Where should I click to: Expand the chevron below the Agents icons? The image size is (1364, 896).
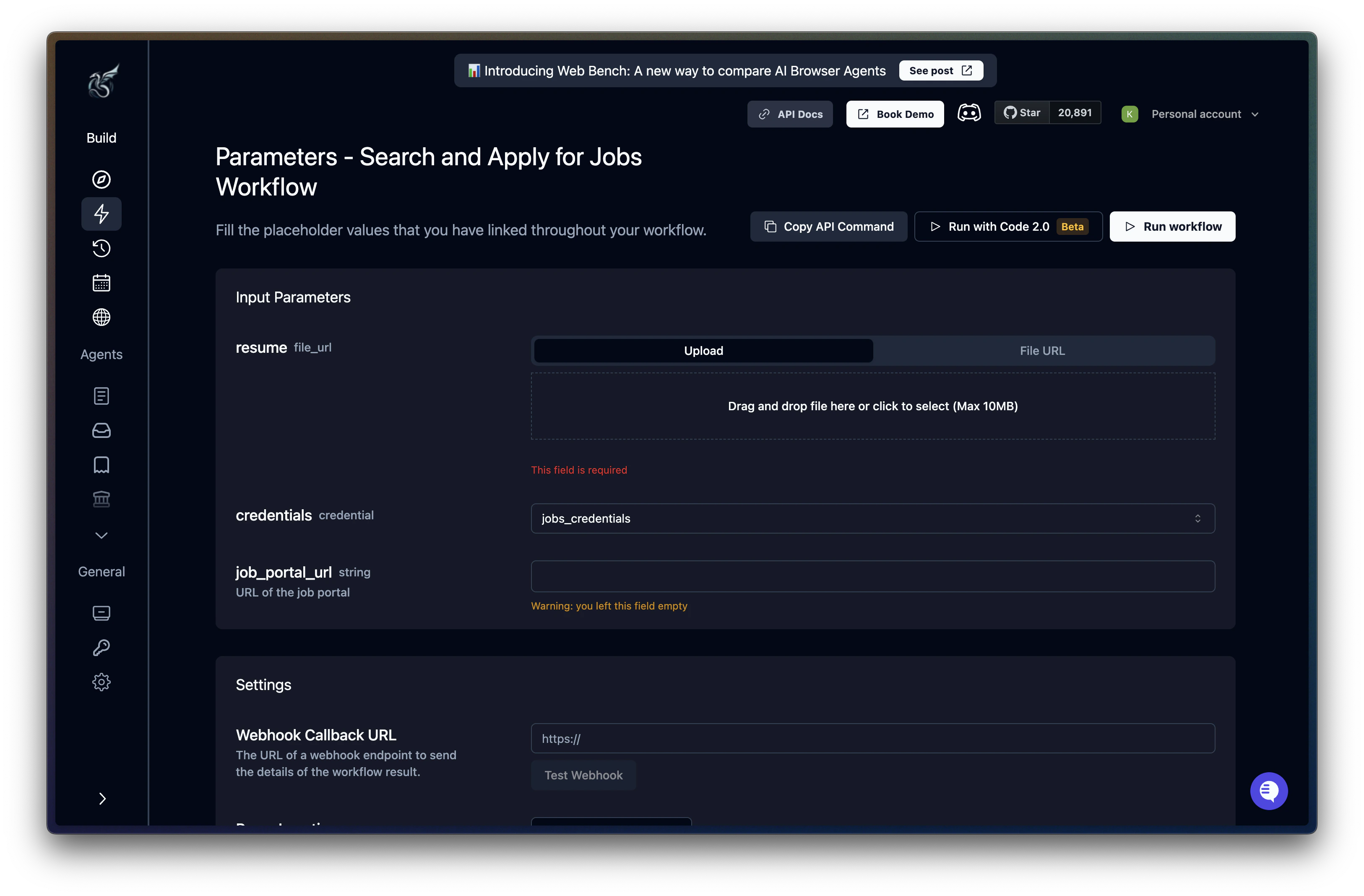102,535
